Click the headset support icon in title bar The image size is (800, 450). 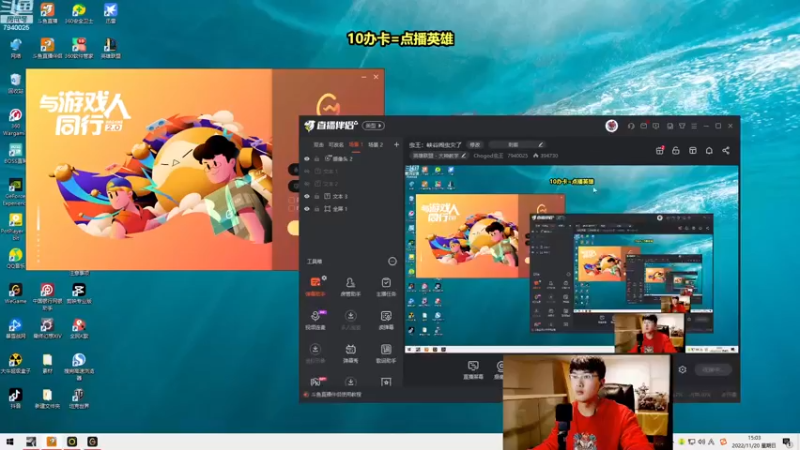coord(631,126)
